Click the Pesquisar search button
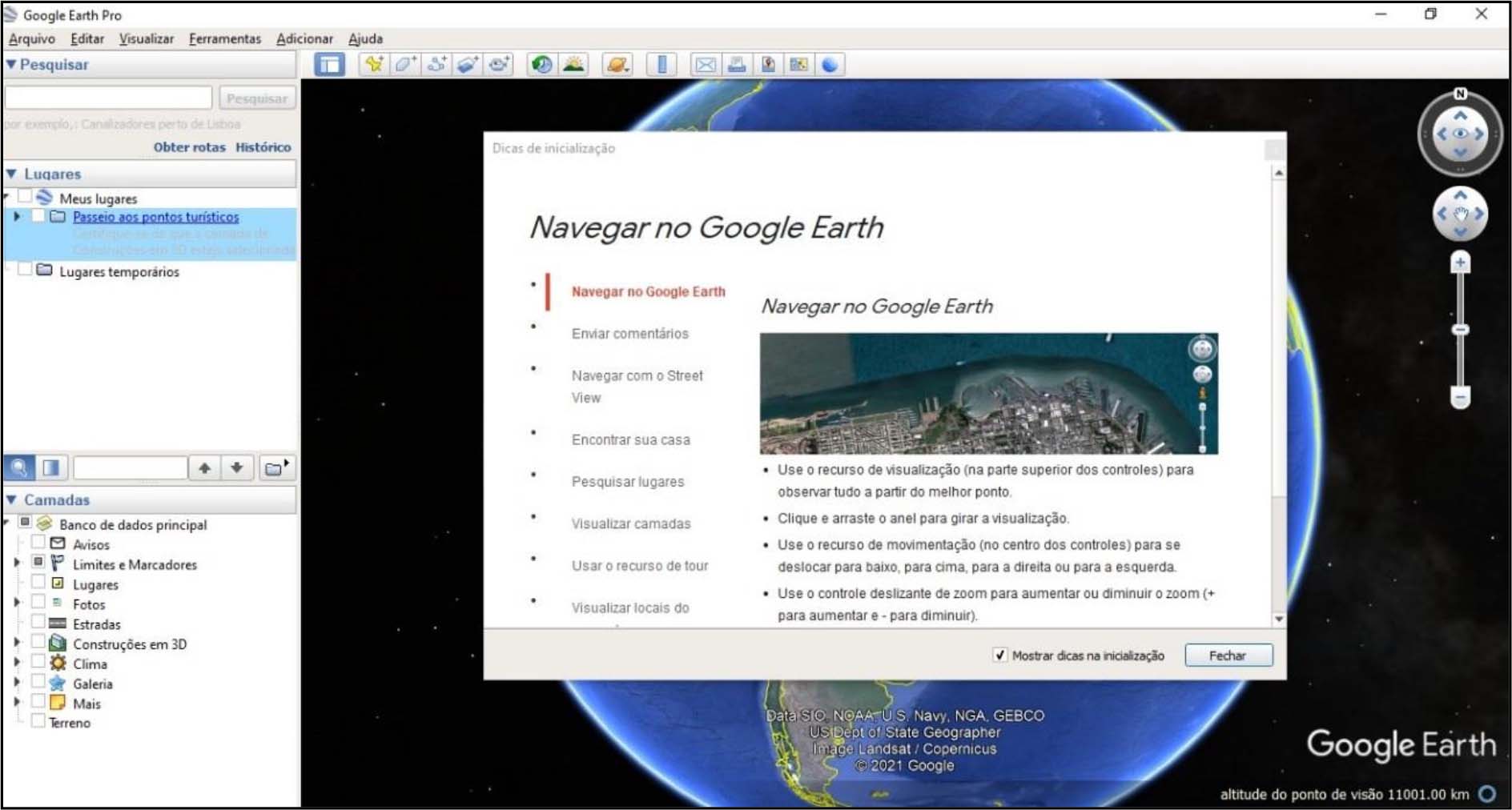Screen dimensions: 1512x810 pos(257,98)
